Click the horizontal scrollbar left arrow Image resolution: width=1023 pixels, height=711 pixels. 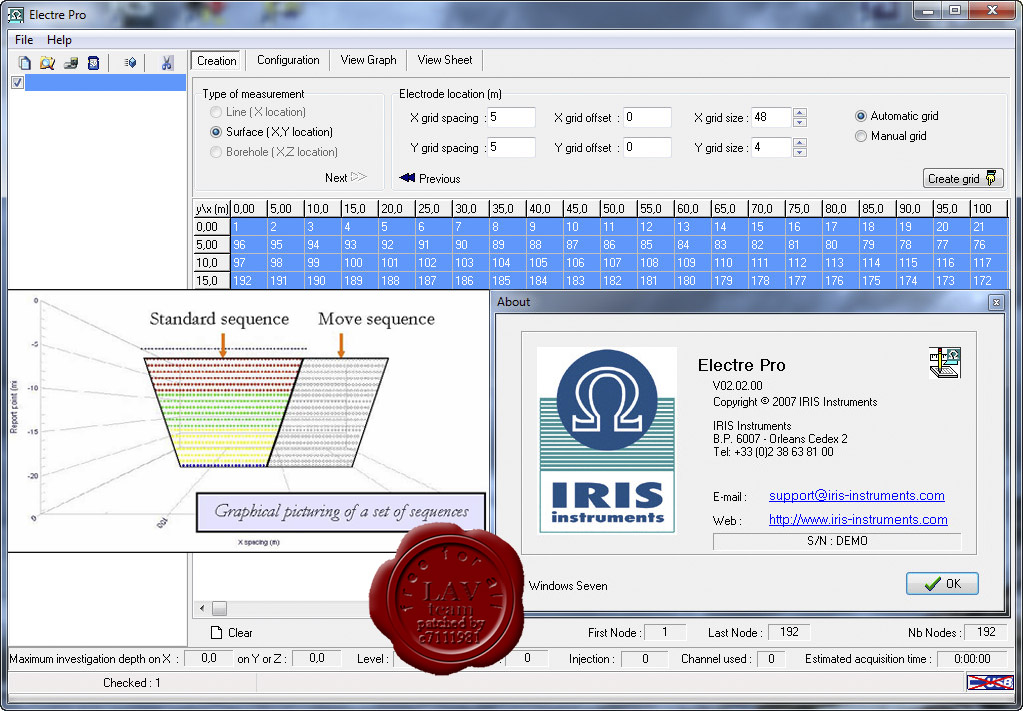pos(202,609)
